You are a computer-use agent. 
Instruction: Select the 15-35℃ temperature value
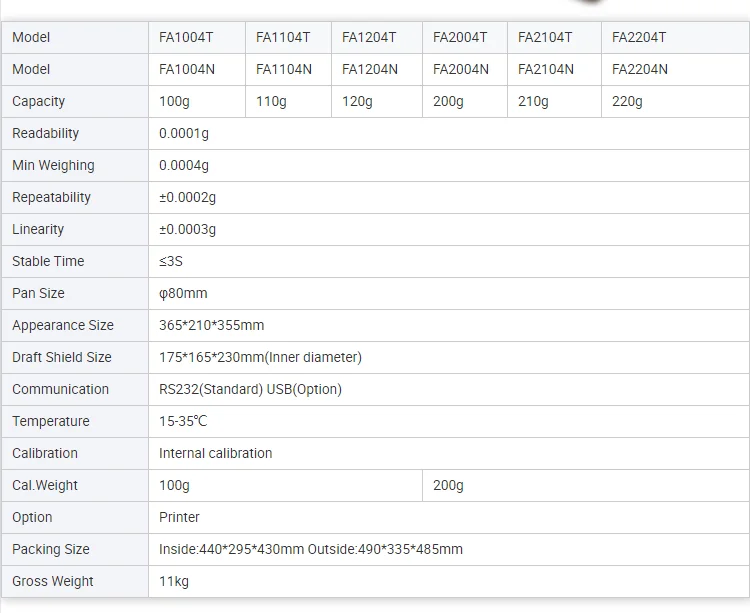click(183, 421)
